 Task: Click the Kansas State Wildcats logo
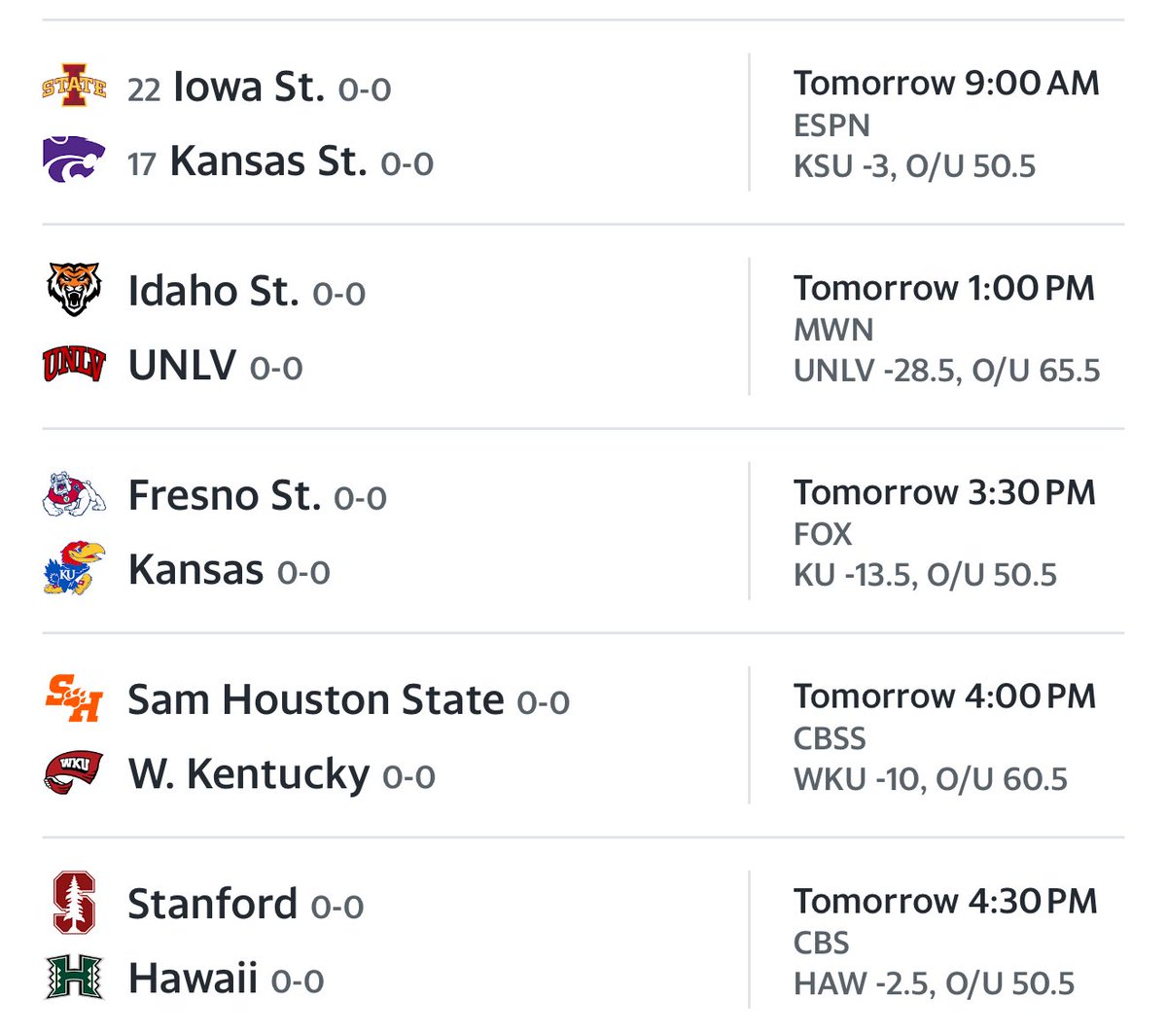point(74,160)
